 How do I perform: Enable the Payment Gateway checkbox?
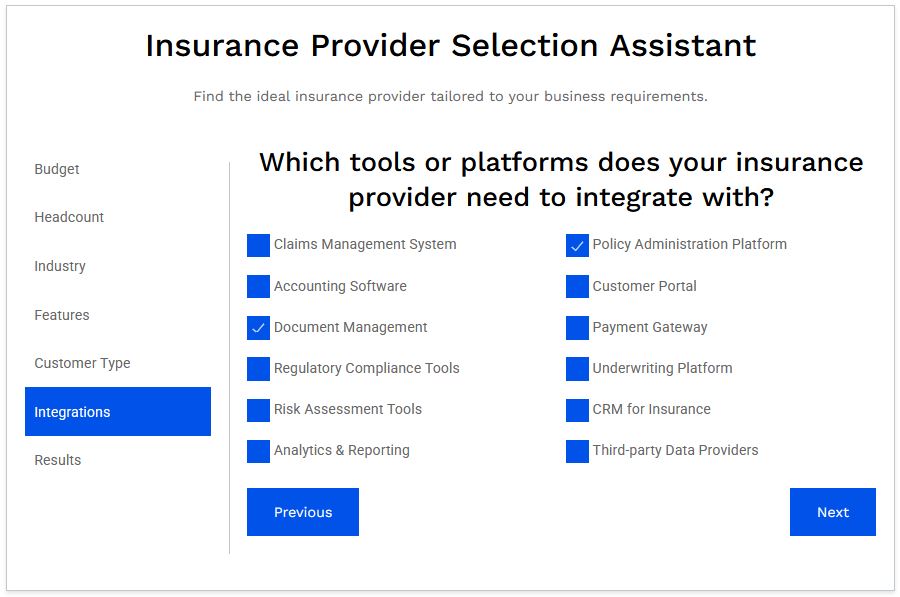tap(577, 328)
